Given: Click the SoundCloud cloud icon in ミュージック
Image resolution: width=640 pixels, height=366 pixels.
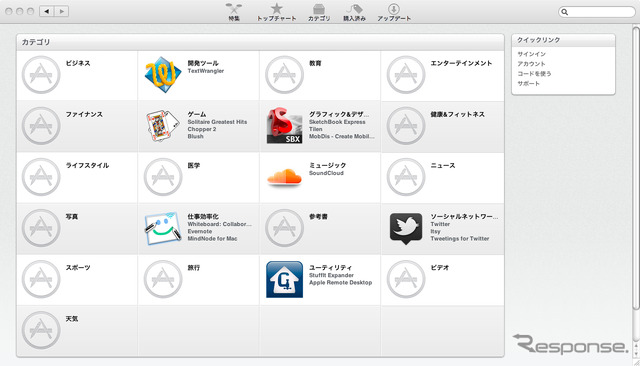Looking at the screenshot, I should 284,177.
